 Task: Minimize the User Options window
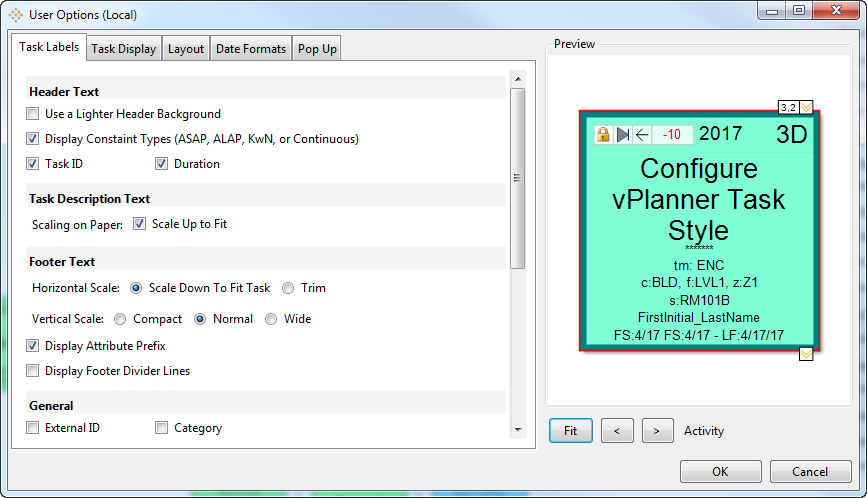pos(772,10)
